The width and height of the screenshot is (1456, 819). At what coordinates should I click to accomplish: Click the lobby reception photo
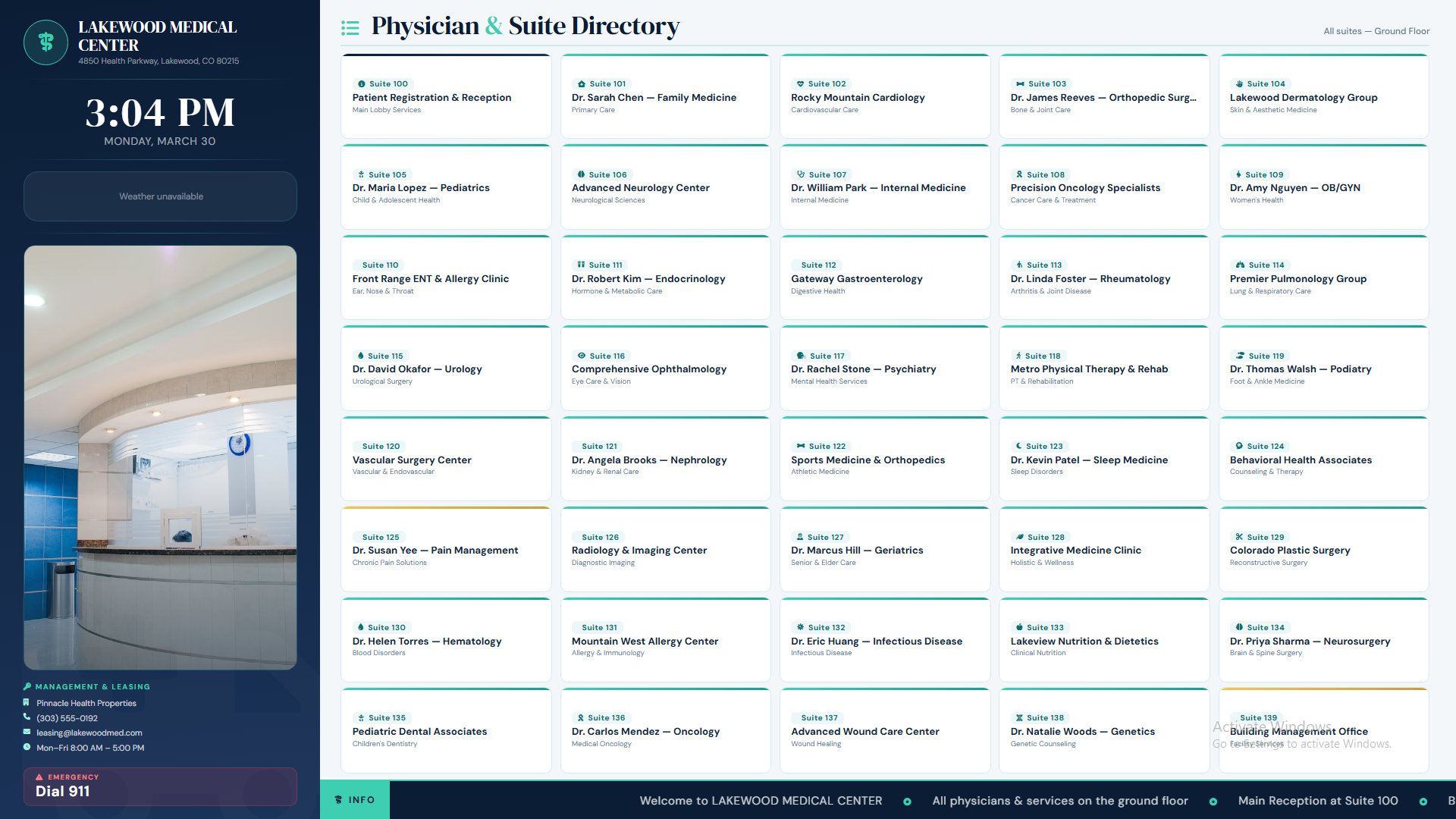tap(160, 457)
